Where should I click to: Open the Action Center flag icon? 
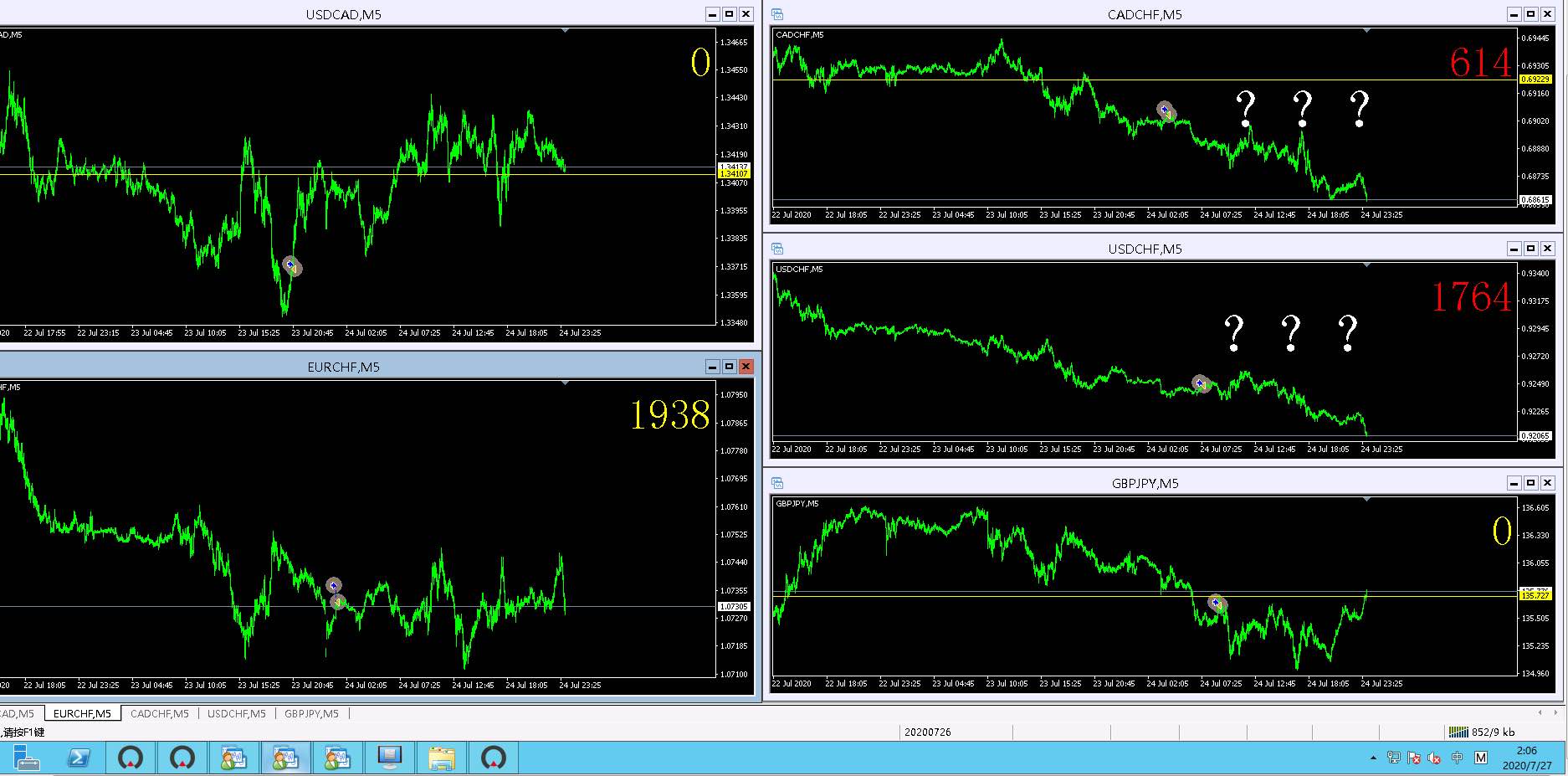tap(1414, 758)
